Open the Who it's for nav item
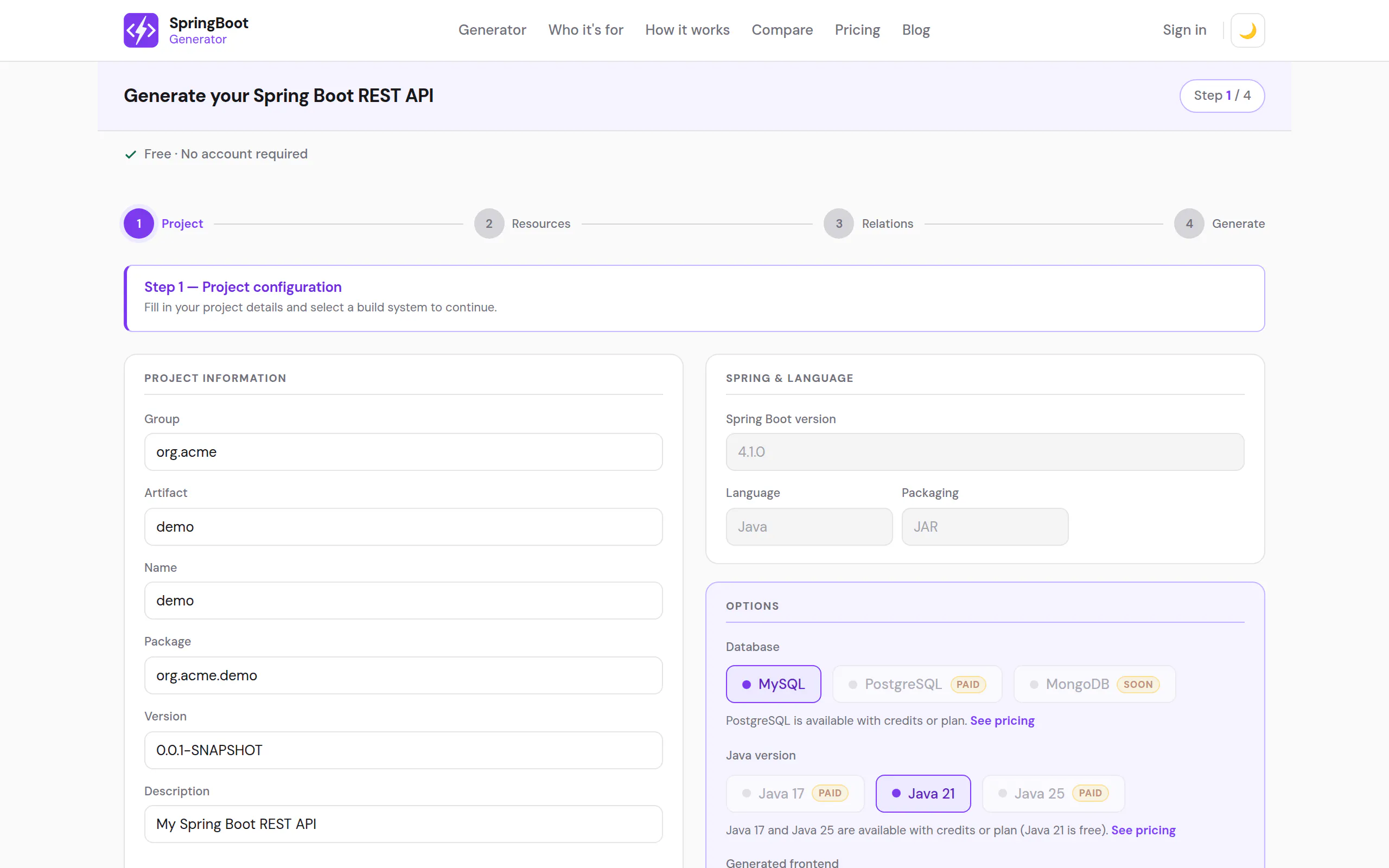The width and height of the screenshot is (1389, 868). [x=585, y=30]
